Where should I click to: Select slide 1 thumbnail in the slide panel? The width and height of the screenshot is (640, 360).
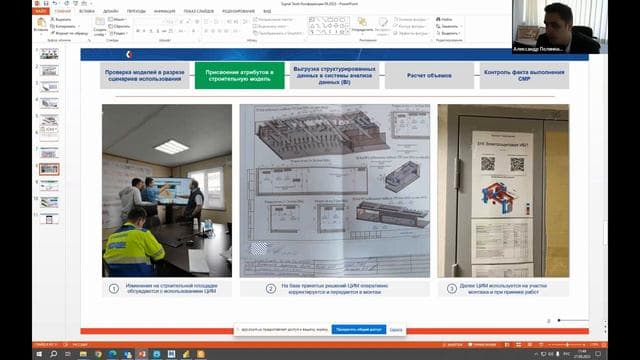(x=49, y=53)
